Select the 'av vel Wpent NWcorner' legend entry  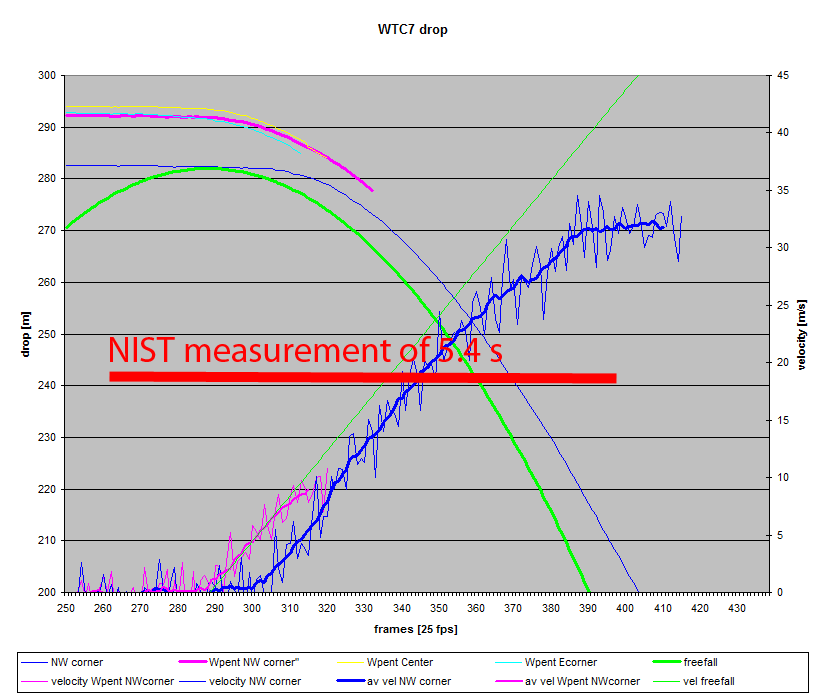pos(582,681)
